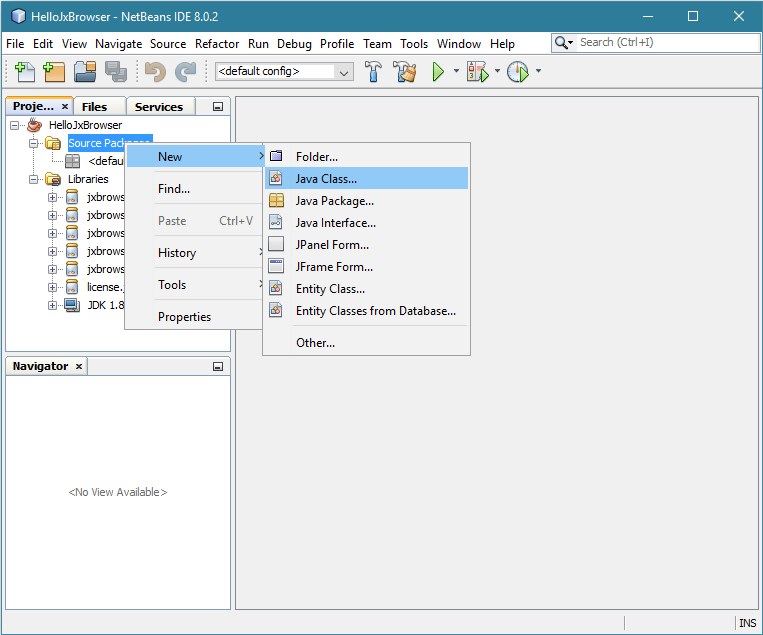Click the Build Project hammer icon
This screenshot has width=763, height=635.
click(x=373, y=72)
